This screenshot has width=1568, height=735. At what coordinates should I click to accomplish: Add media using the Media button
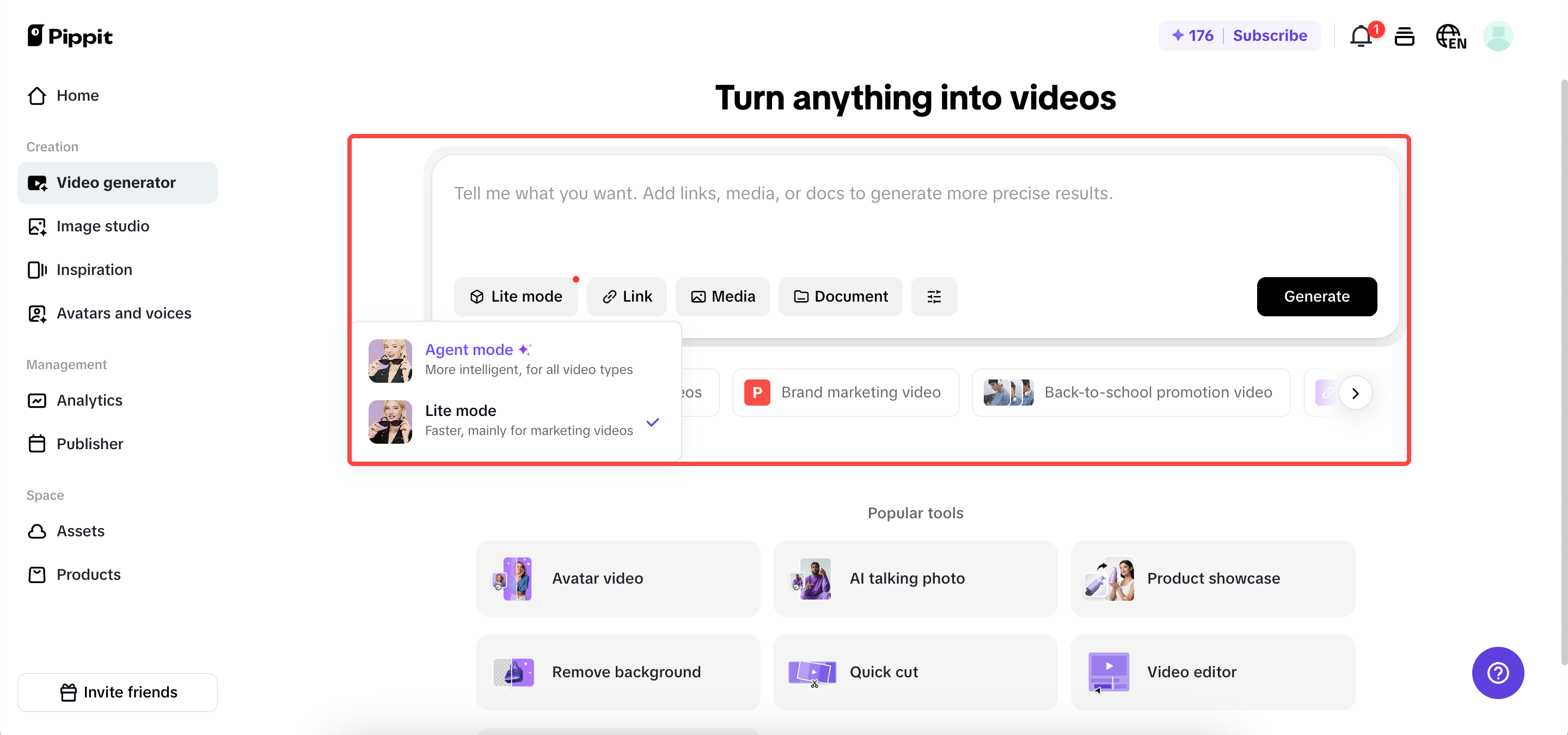point(722,296)
